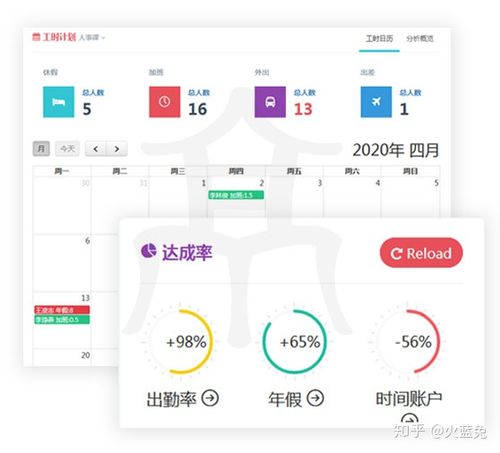Select the overtime headcount value 16
Image resolution: width=500 pixels, height=453 pixels.
198,109
